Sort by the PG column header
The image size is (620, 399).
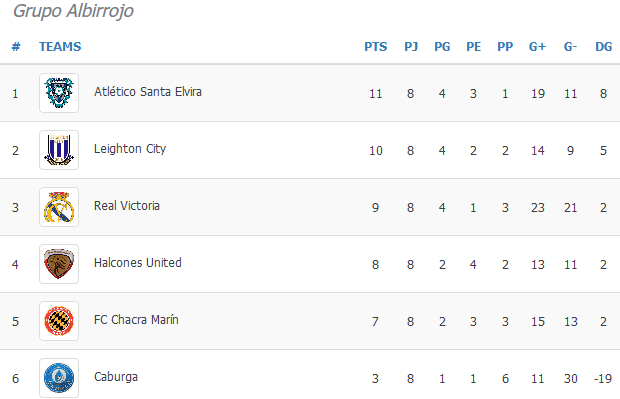[442, 47]
